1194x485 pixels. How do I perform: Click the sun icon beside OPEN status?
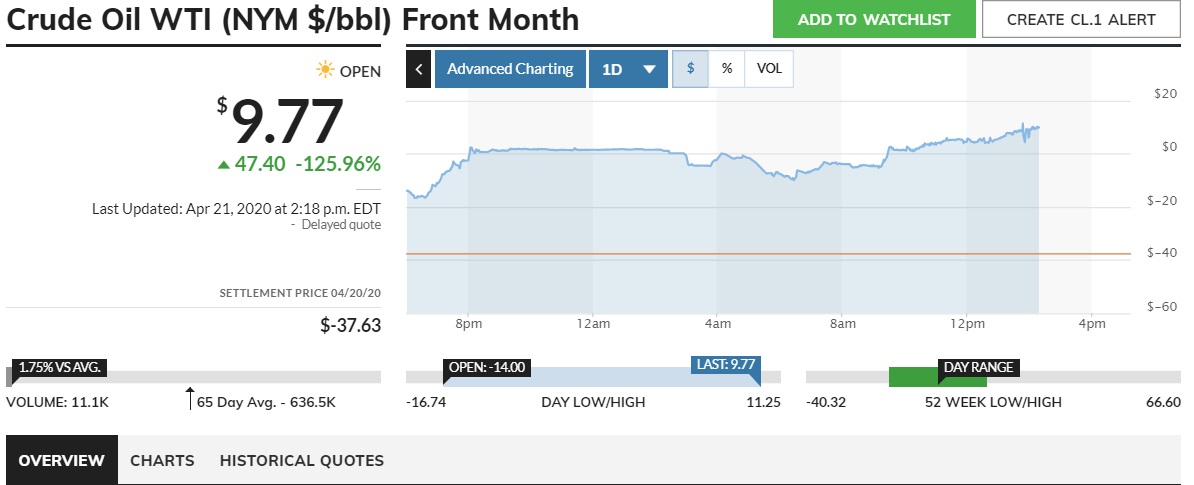click(x=325, y=70)
